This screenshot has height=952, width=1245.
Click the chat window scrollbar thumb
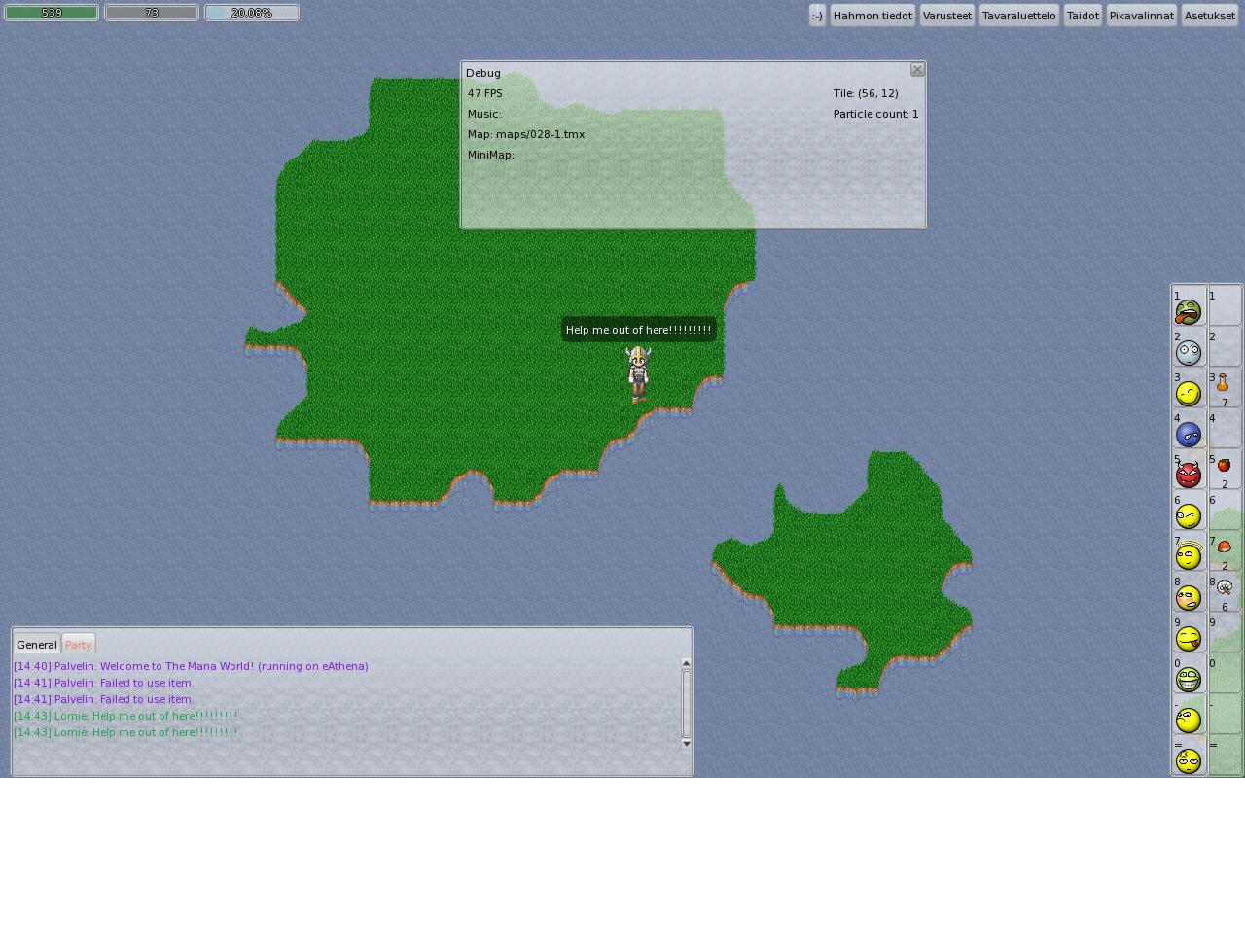point(686,703)
